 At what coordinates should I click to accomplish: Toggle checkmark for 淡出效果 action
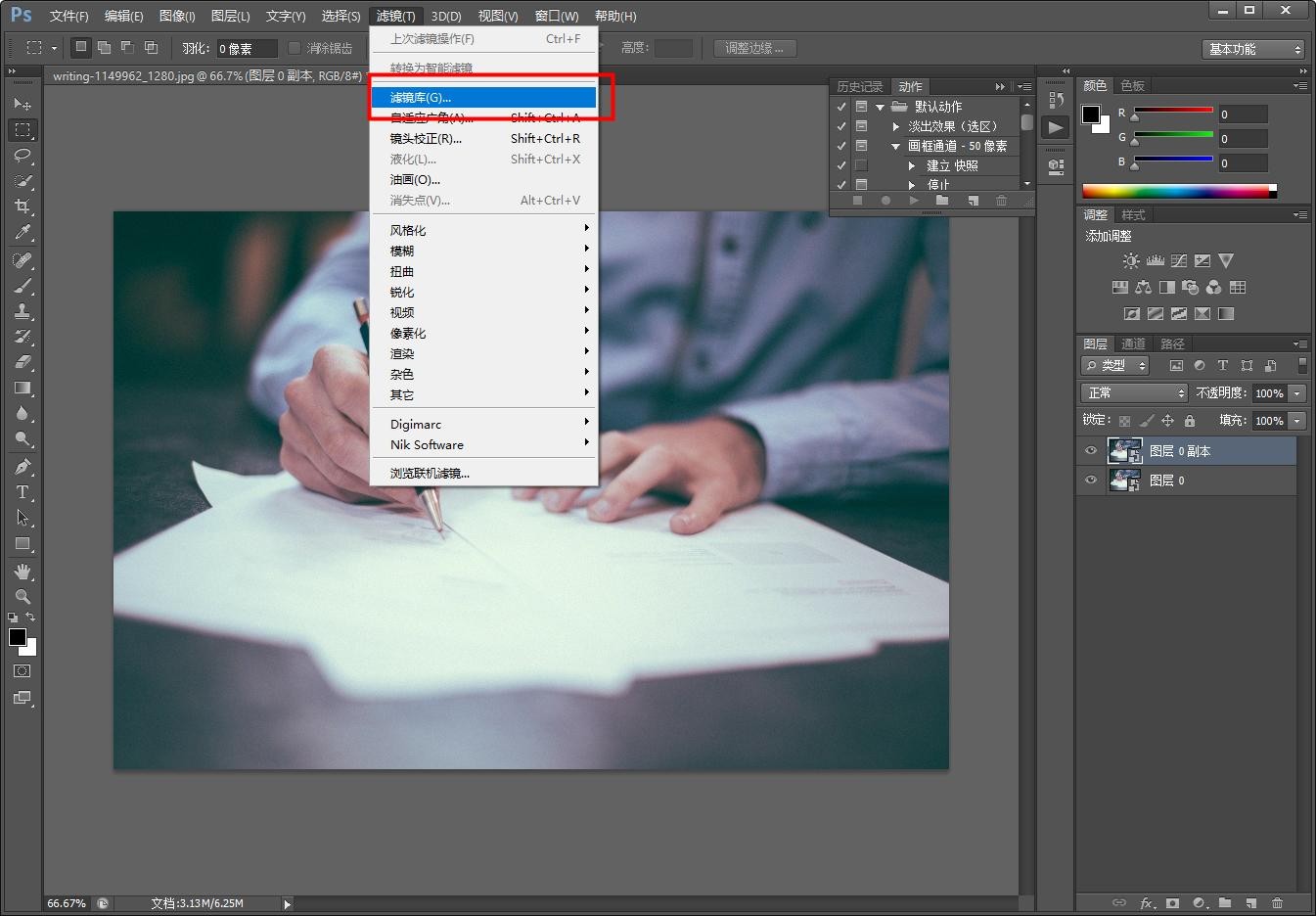tap(841, 126)
